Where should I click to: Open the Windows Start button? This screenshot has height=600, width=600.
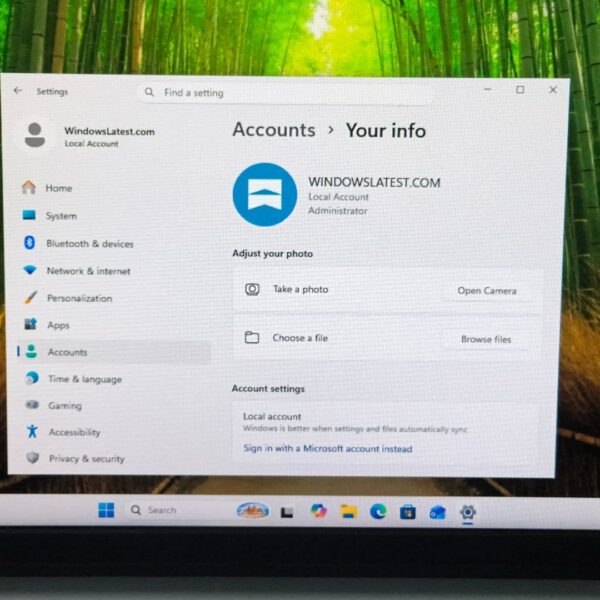click(x=106, y=510)
